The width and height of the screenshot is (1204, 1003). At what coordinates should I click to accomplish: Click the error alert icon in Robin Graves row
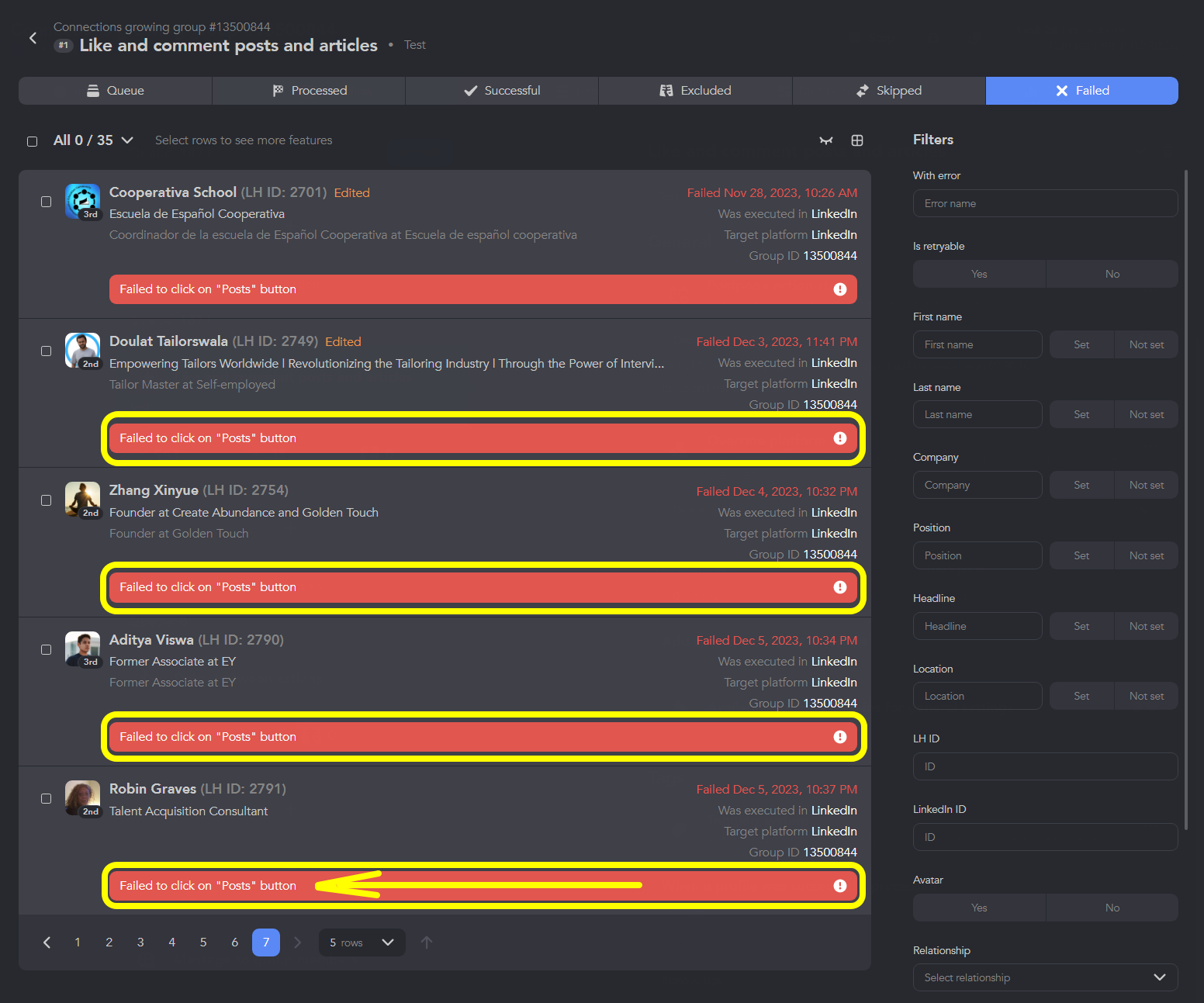tap(839, 886)
